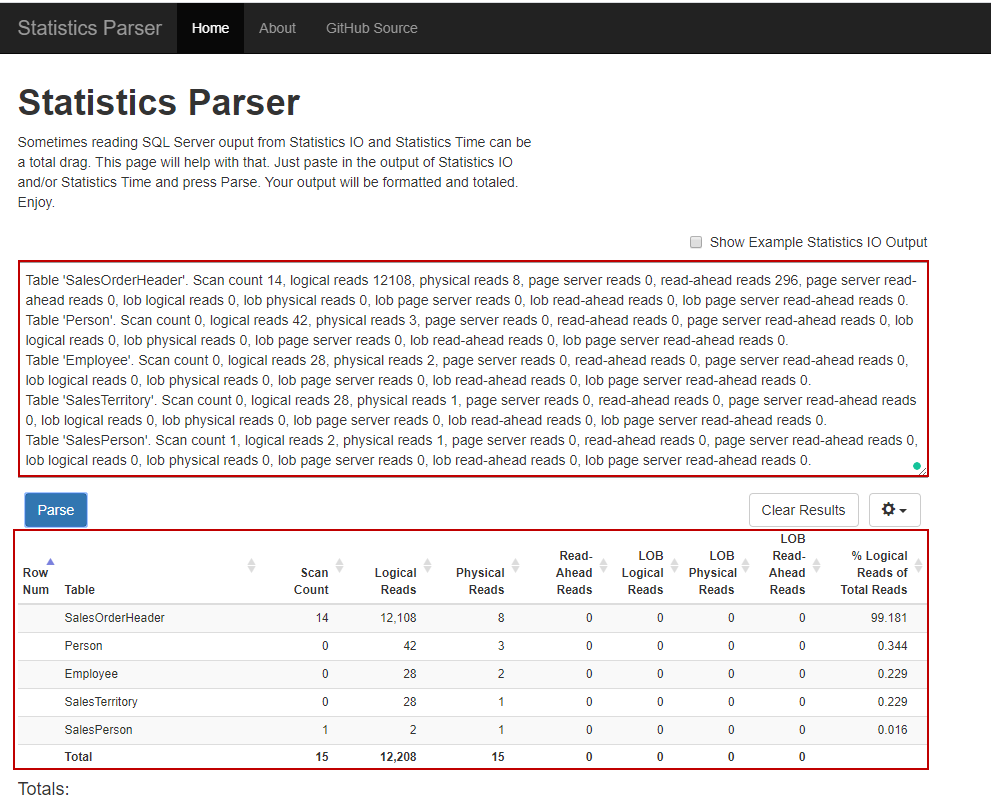Sort by Table column arrows
Screen dimensions: 991x808
point(251,565)
